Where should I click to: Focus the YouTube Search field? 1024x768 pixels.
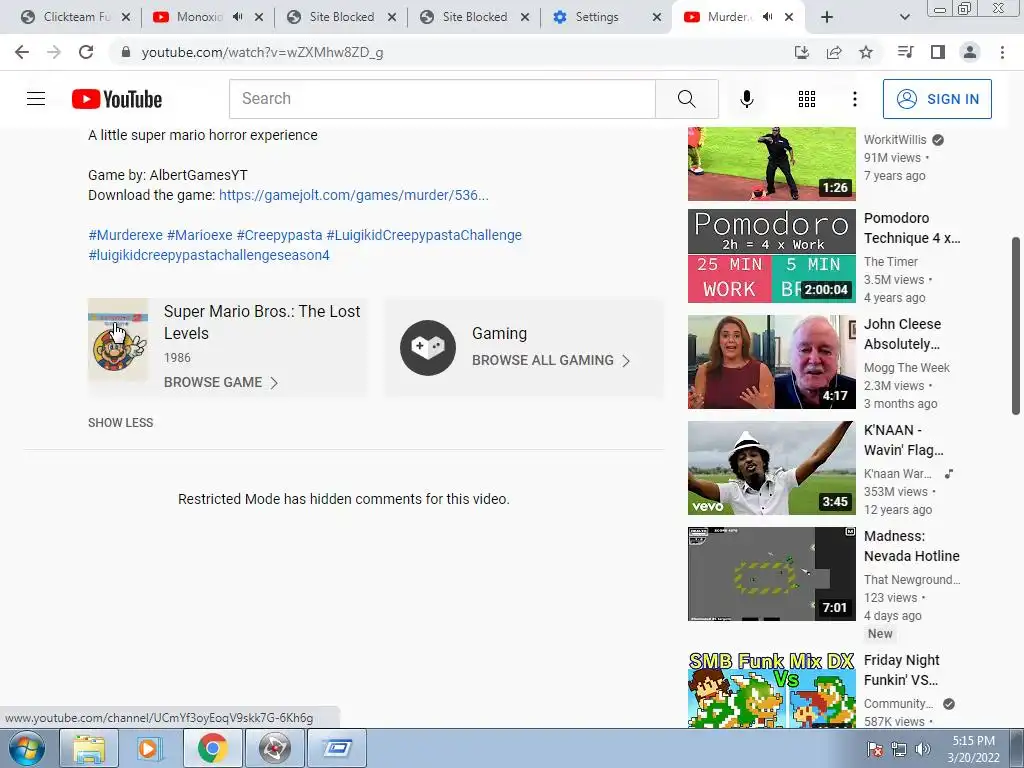coord(442,99)
